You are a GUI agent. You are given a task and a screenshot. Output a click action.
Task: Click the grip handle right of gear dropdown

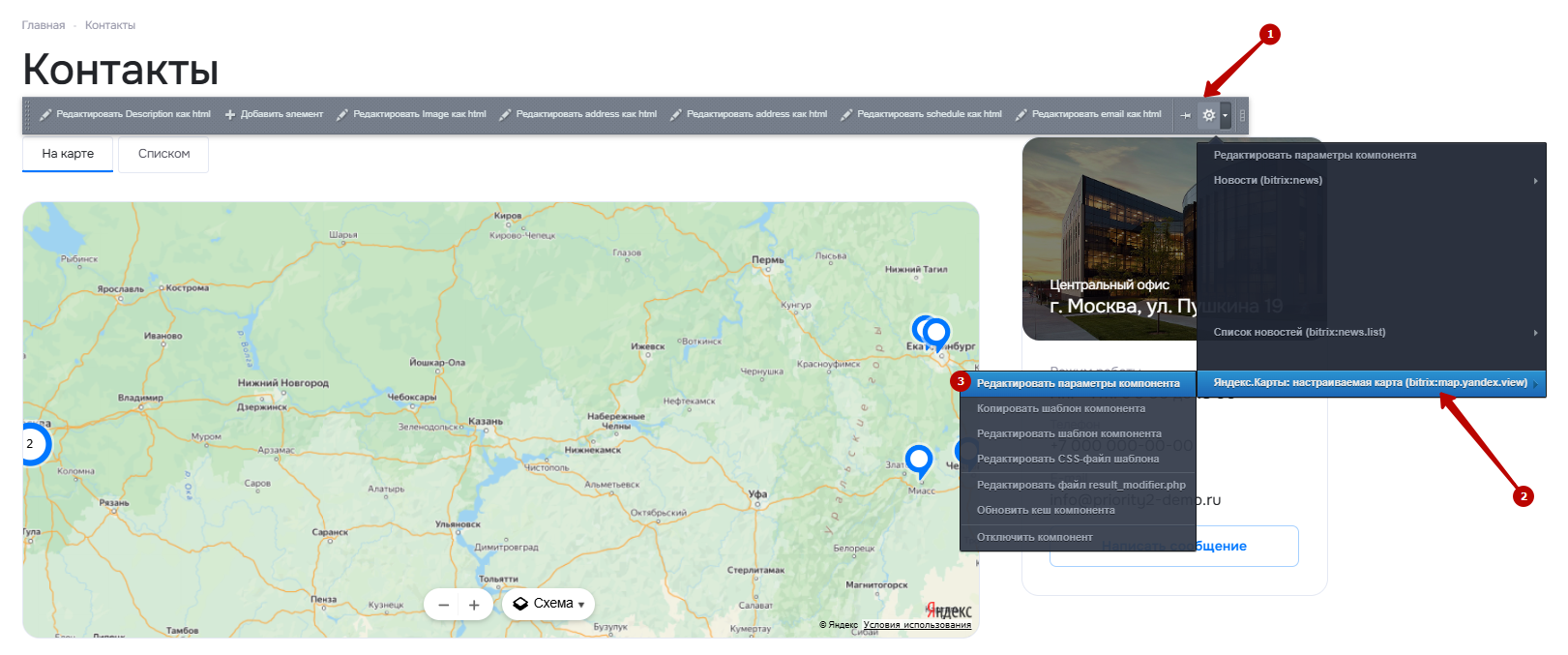1242,115
